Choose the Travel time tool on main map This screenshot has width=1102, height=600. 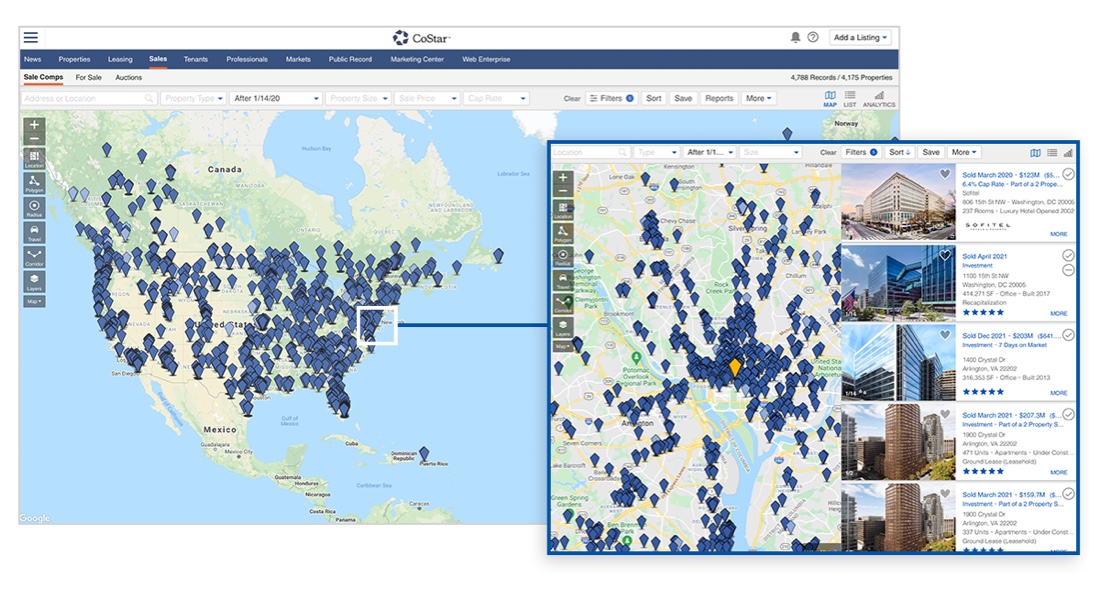35,231
